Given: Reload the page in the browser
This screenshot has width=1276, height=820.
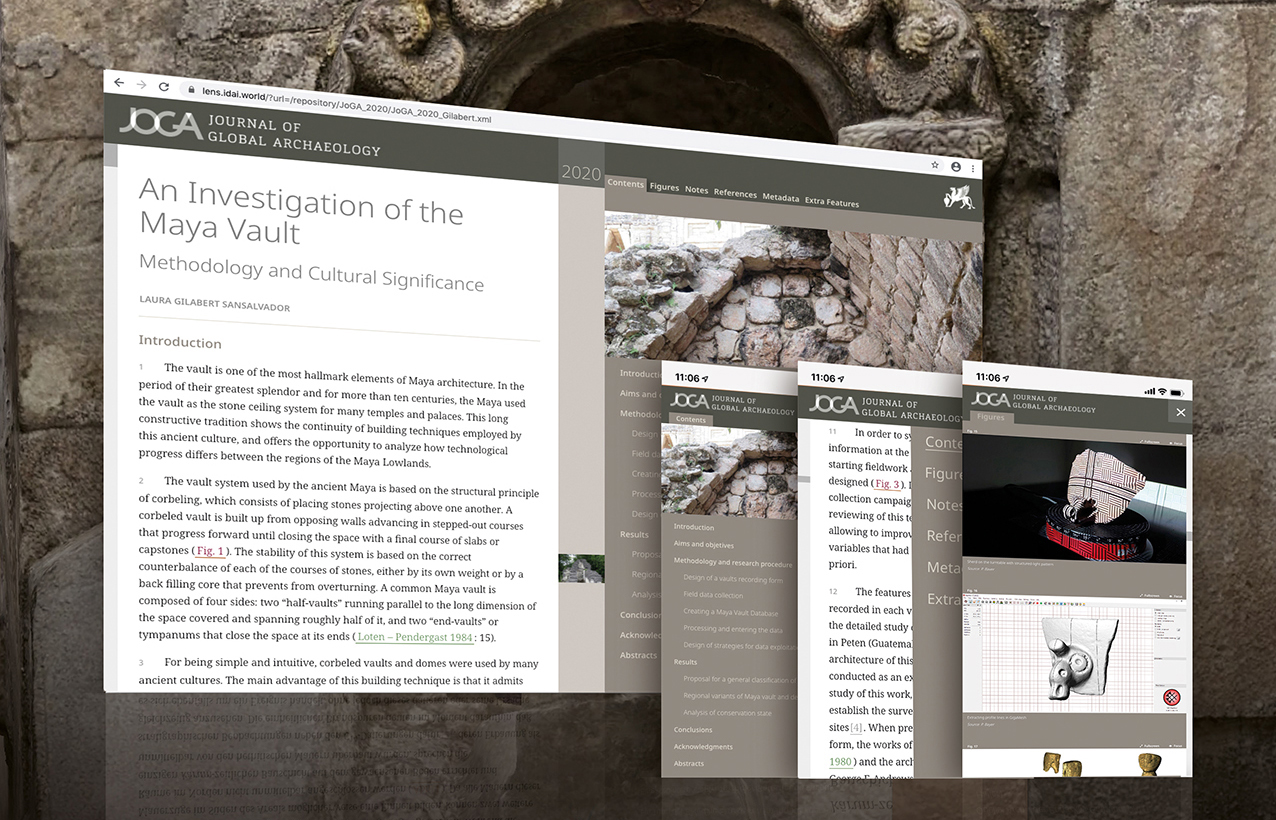Looking at the screenshot, I should point(163,87).
